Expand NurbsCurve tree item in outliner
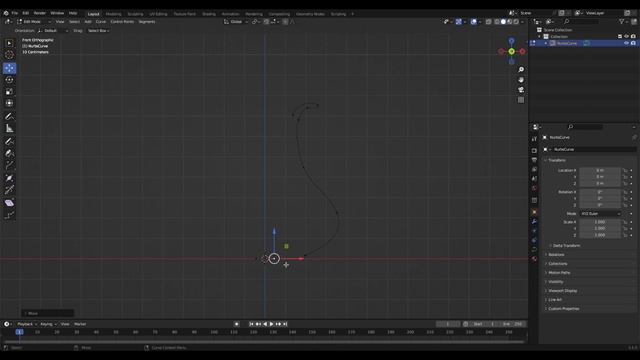The width and height of the screenshot is (640, 360). pos(546,43)
